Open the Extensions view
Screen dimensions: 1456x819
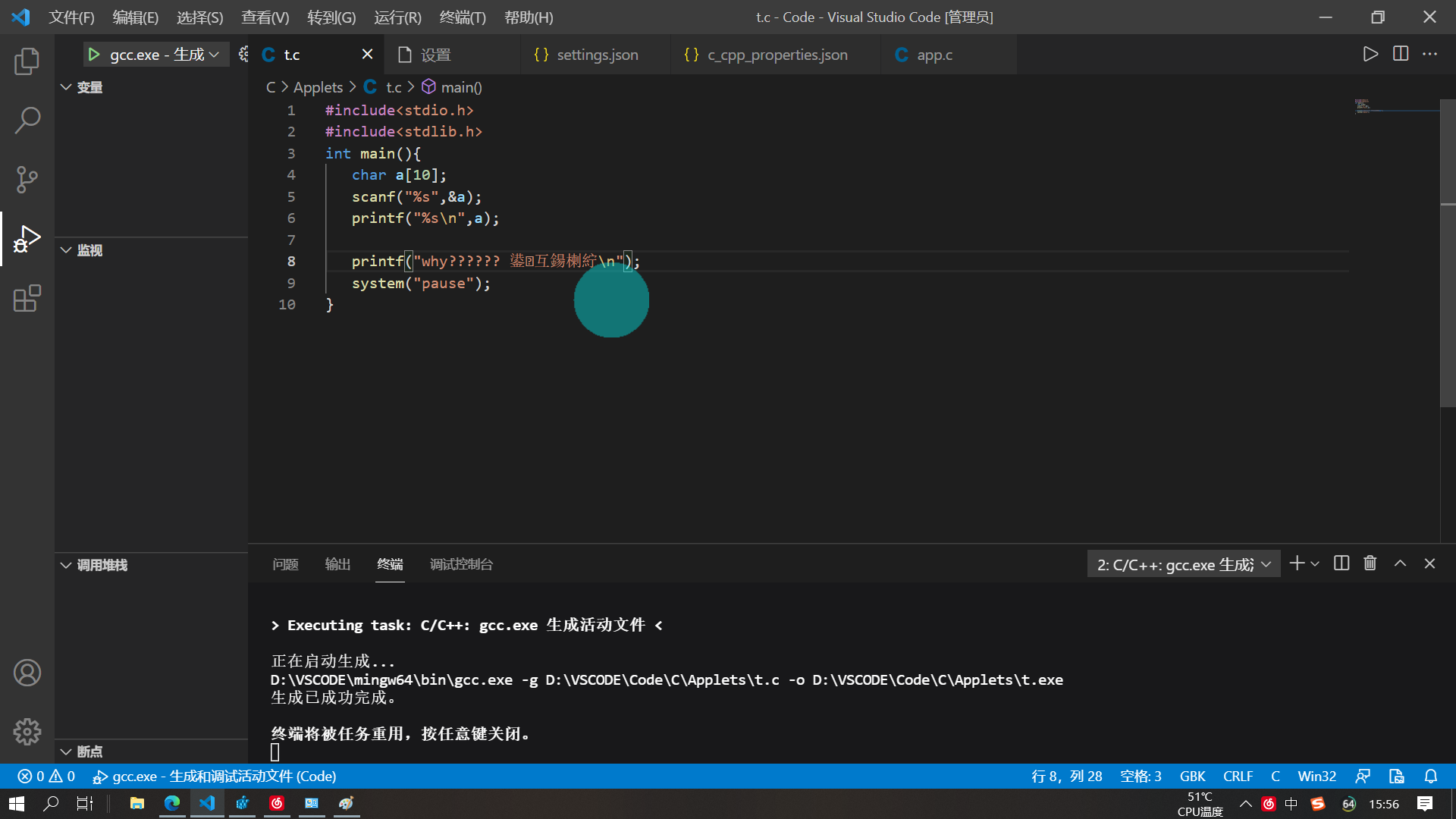tap(27, 299)
